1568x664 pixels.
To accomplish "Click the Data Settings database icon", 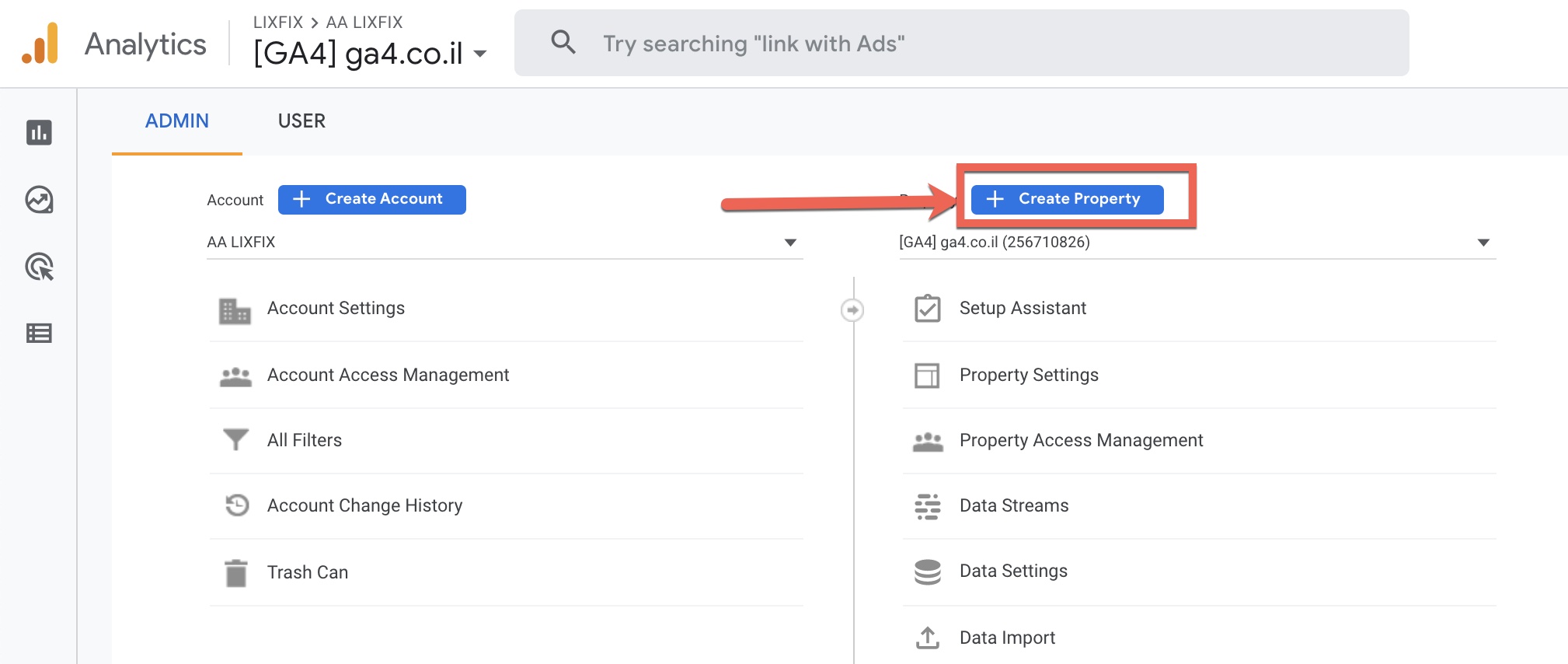I will pos(928,572).
